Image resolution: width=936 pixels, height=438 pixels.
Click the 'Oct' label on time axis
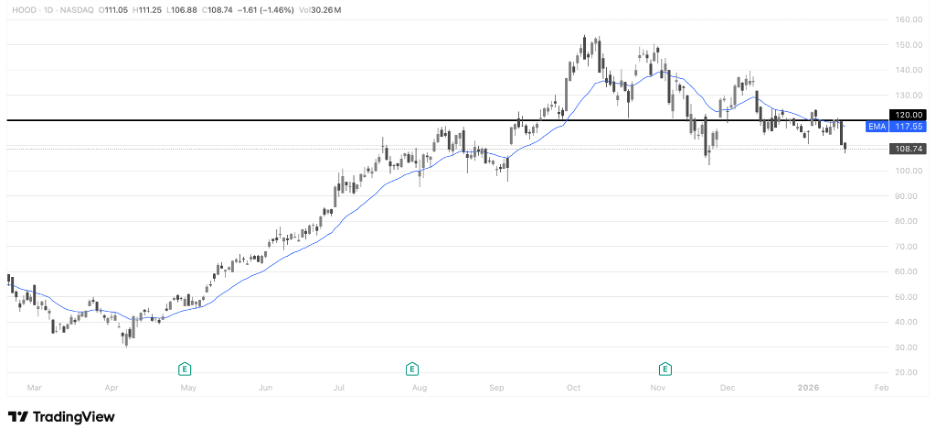pyautogui.click(x=574, y=385)
